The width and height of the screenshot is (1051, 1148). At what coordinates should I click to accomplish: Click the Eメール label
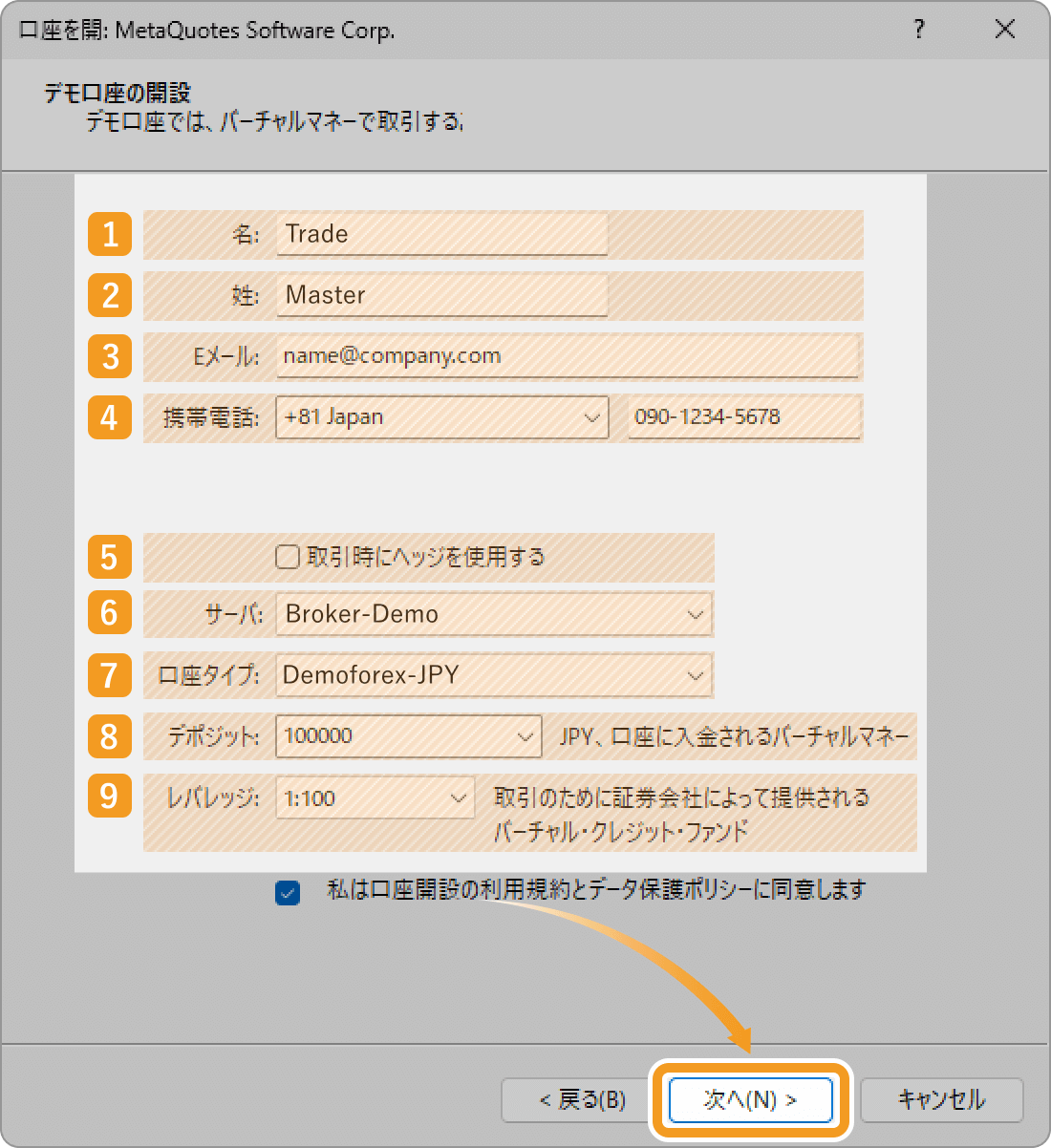pyautogui.click(x=225, y=356)
